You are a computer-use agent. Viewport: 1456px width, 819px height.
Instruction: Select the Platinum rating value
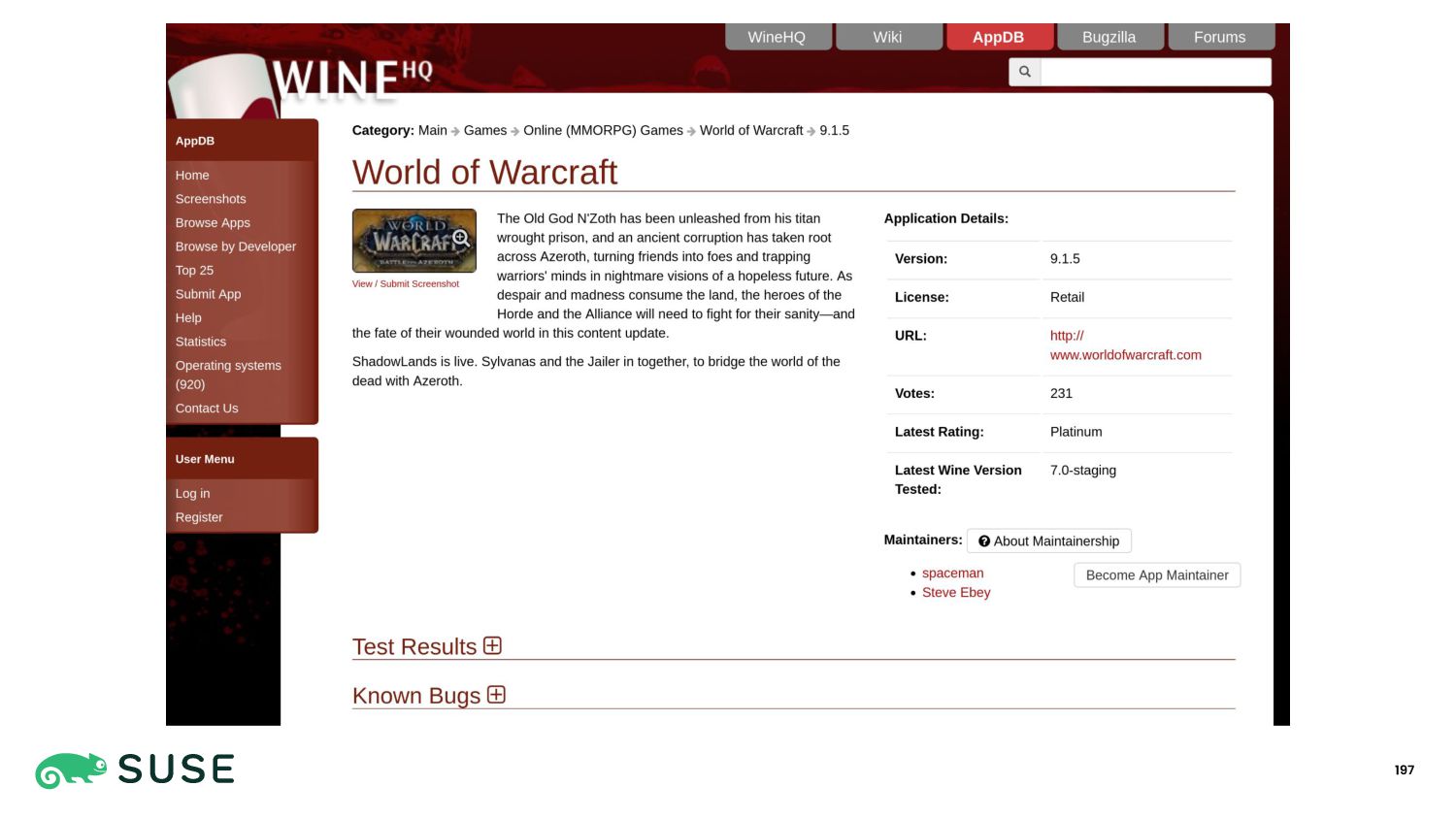1076,432
